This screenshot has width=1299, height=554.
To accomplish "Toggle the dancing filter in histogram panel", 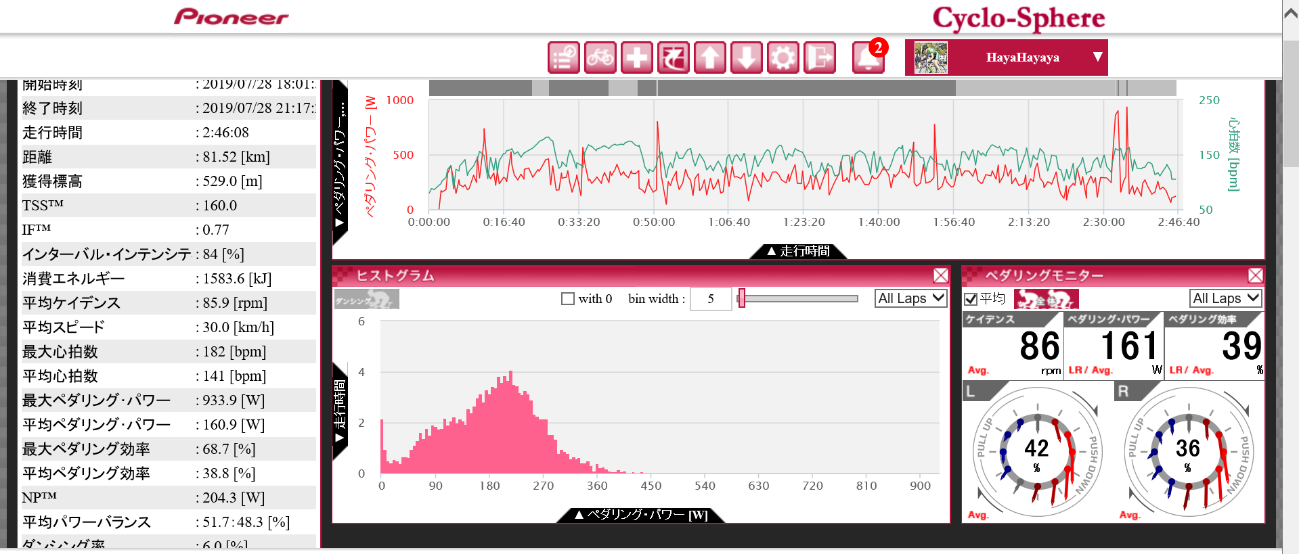I will pyautogui.click(x=366, y=299).
